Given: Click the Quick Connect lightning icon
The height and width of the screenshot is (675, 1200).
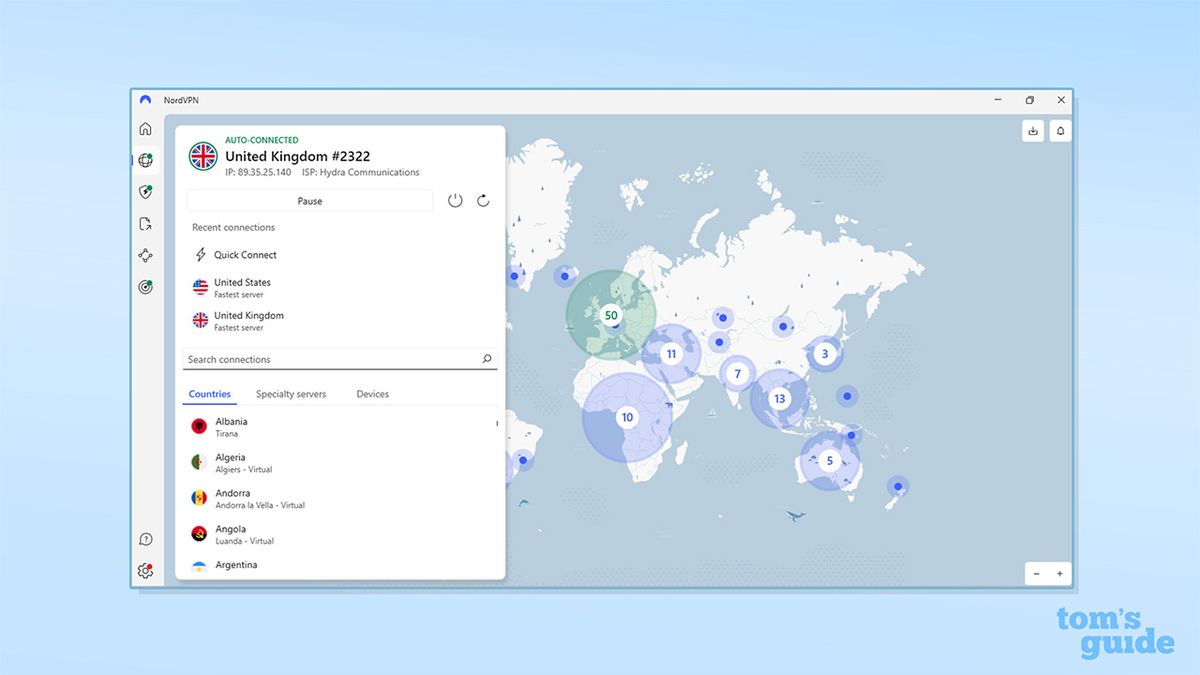Looking at the screenshot, I should [x=200, y=255].
